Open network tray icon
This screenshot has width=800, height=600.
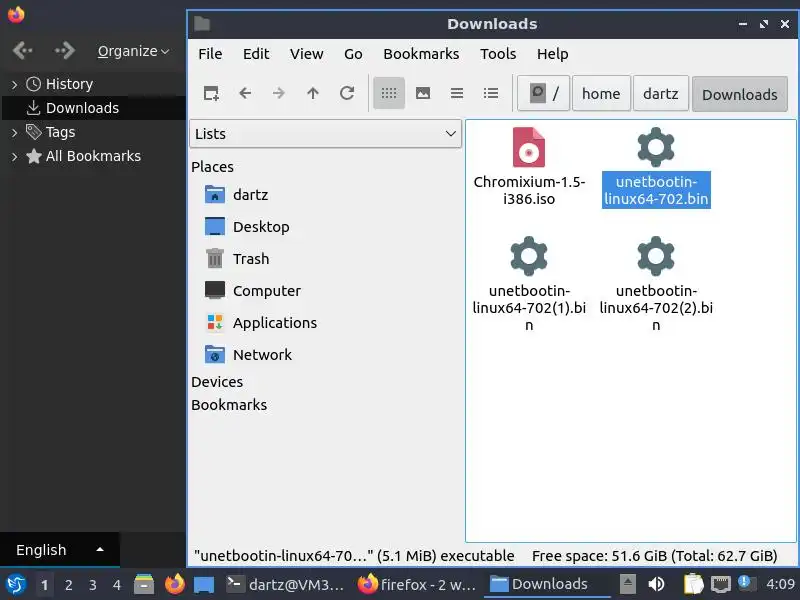[x=720, y=584]
